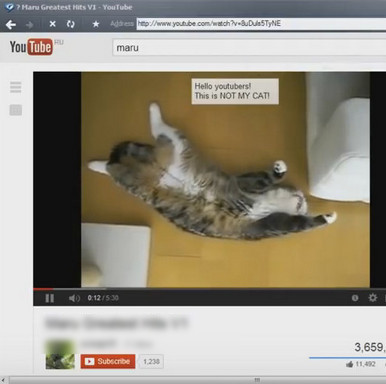
Task: Reload the page with the refresh icon
Action: point(71,24)
